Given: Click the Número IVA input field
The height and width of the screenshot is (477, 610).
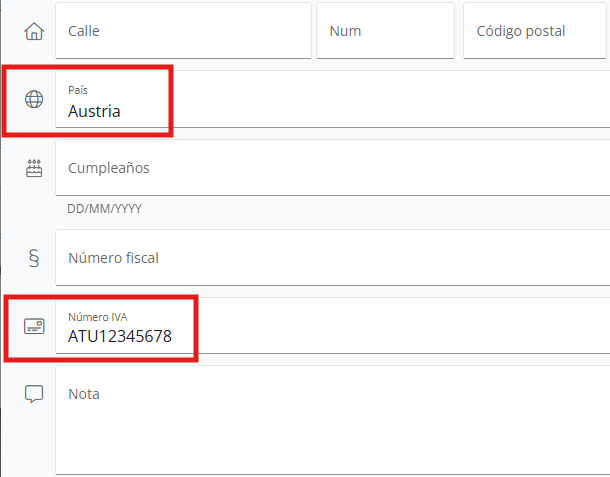Looking at the screenshot, I should (333, 326).
